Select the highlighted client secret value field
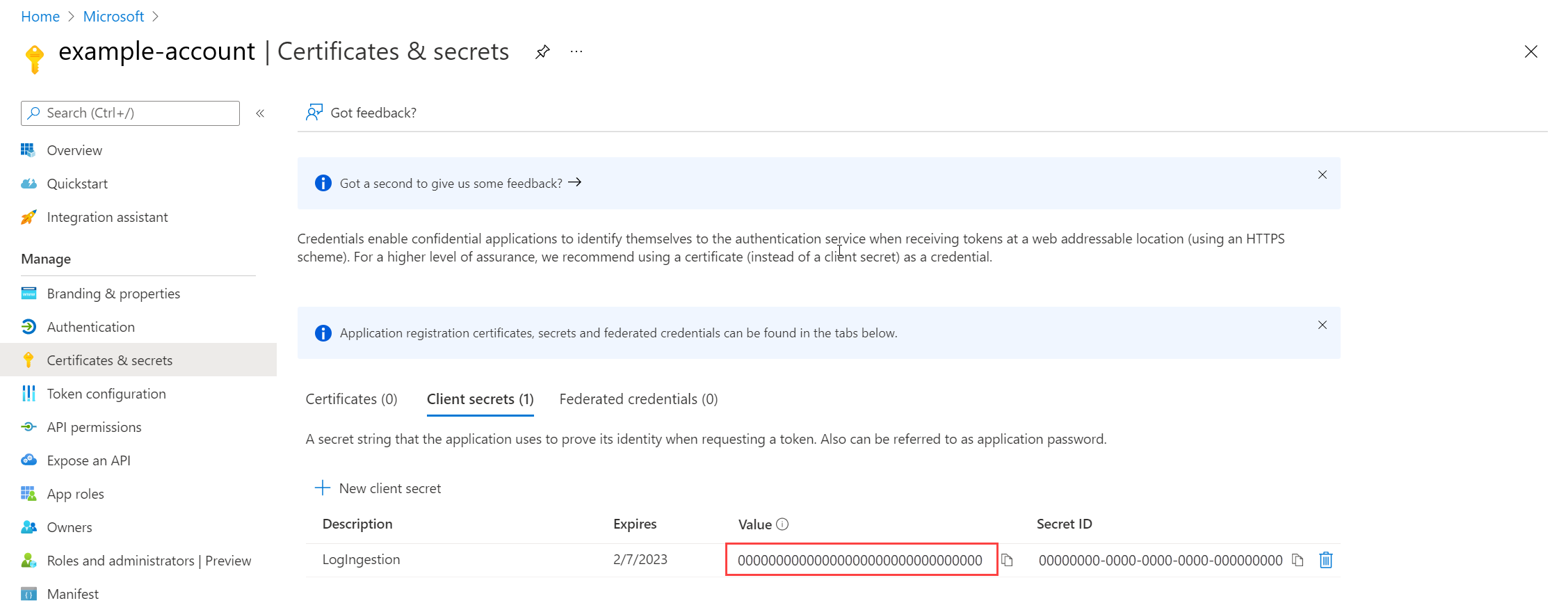 (x=860, y=561)
